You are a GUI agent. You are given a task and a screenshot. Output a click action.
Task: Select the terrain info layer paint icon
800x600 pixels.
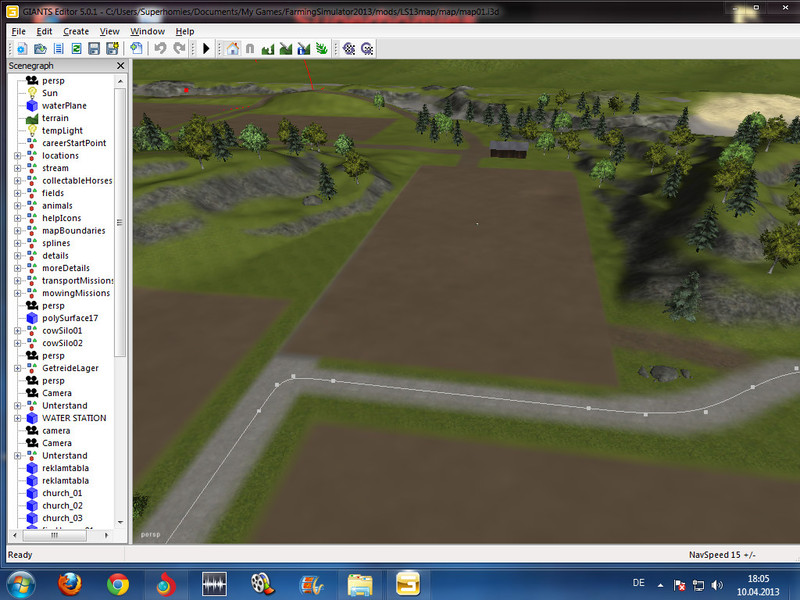click(x=304, y=48)
